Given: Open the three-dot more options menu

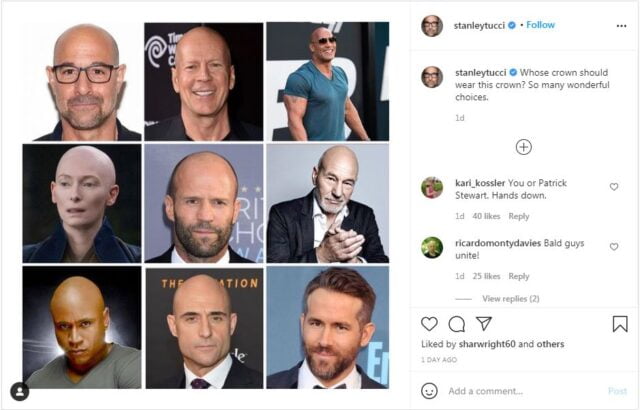Looking at the screenshot, I should [x=619, y=25].
